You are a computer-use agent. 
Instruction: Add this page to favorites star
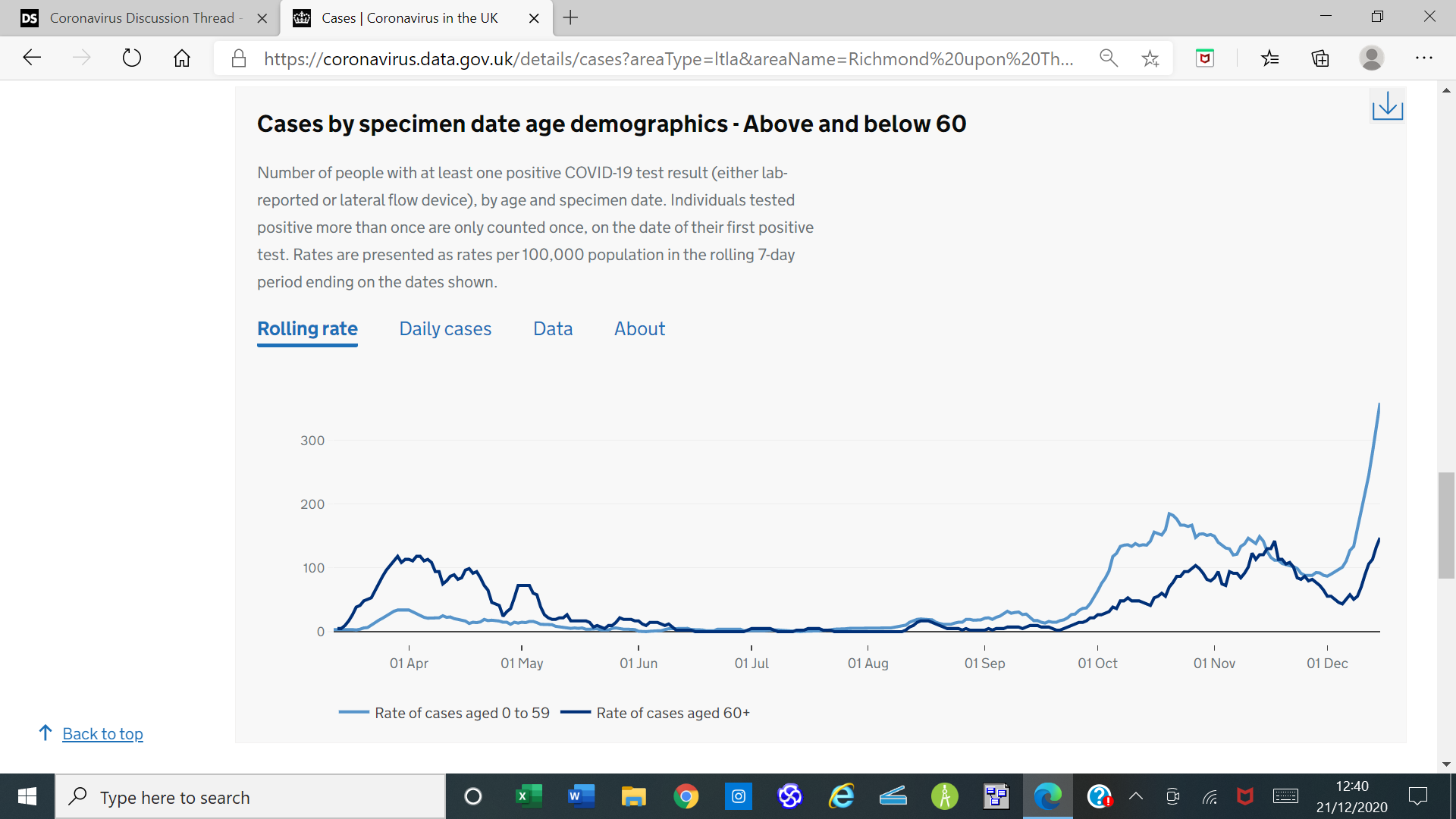1150,58
